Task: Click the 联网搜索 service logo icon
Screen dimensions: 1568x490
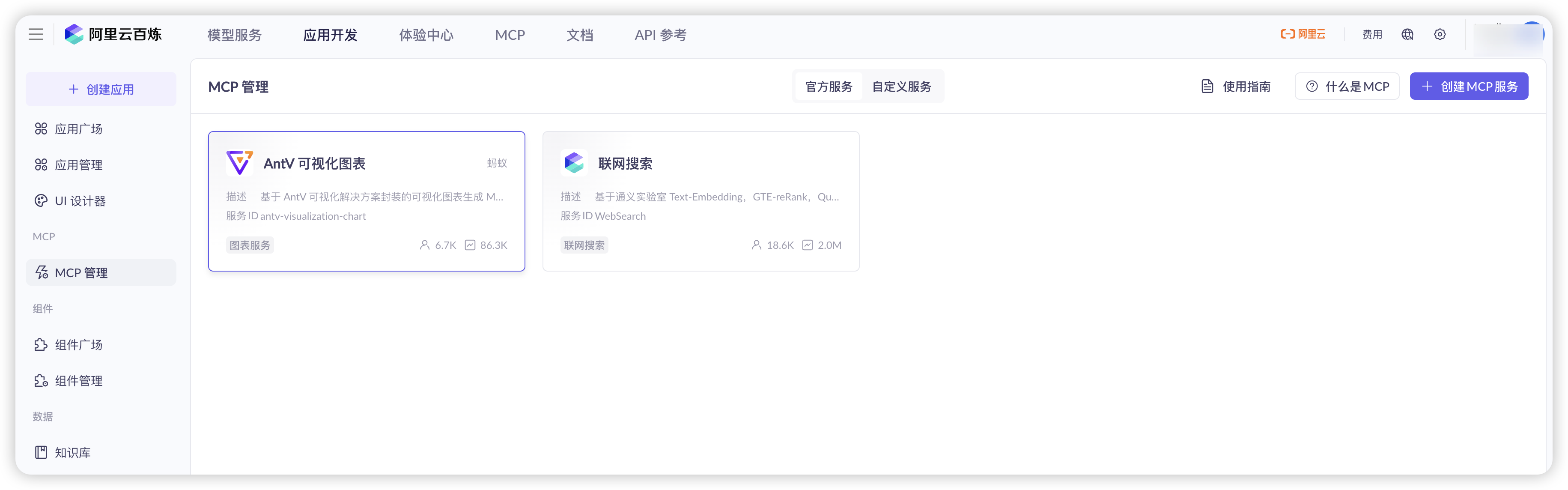Action: [x=573, y=163]
